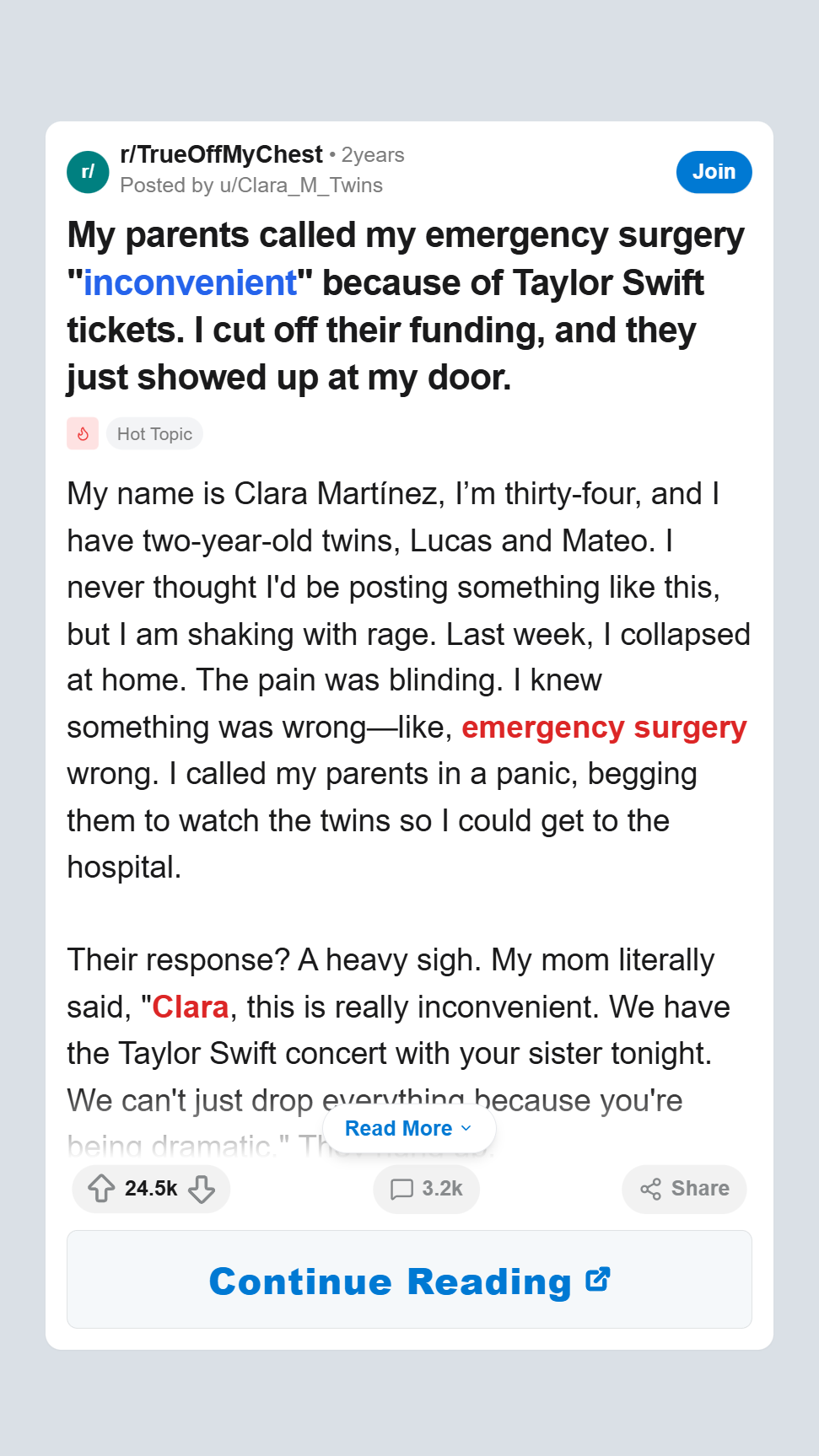
Task: Click the downvote arrow icon
Action: click(202, 1189)
